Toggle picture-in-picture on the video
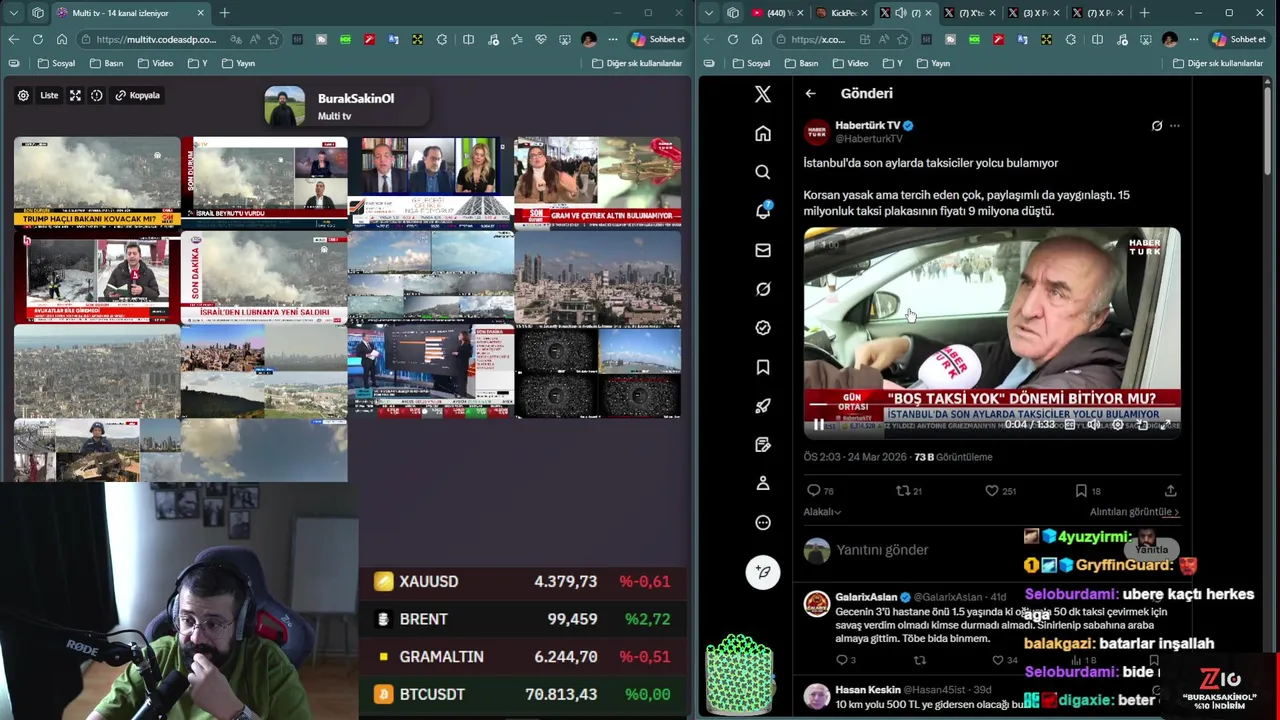Viewport: 1280px width, 720px height. pos(1142,425)
